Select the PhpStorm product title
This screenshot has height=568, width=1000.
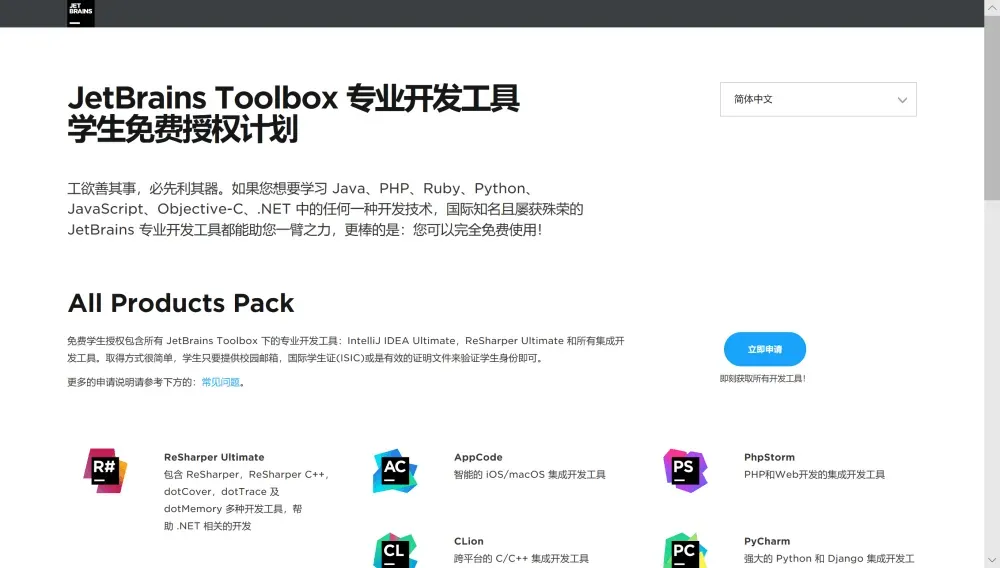point(769,457)
